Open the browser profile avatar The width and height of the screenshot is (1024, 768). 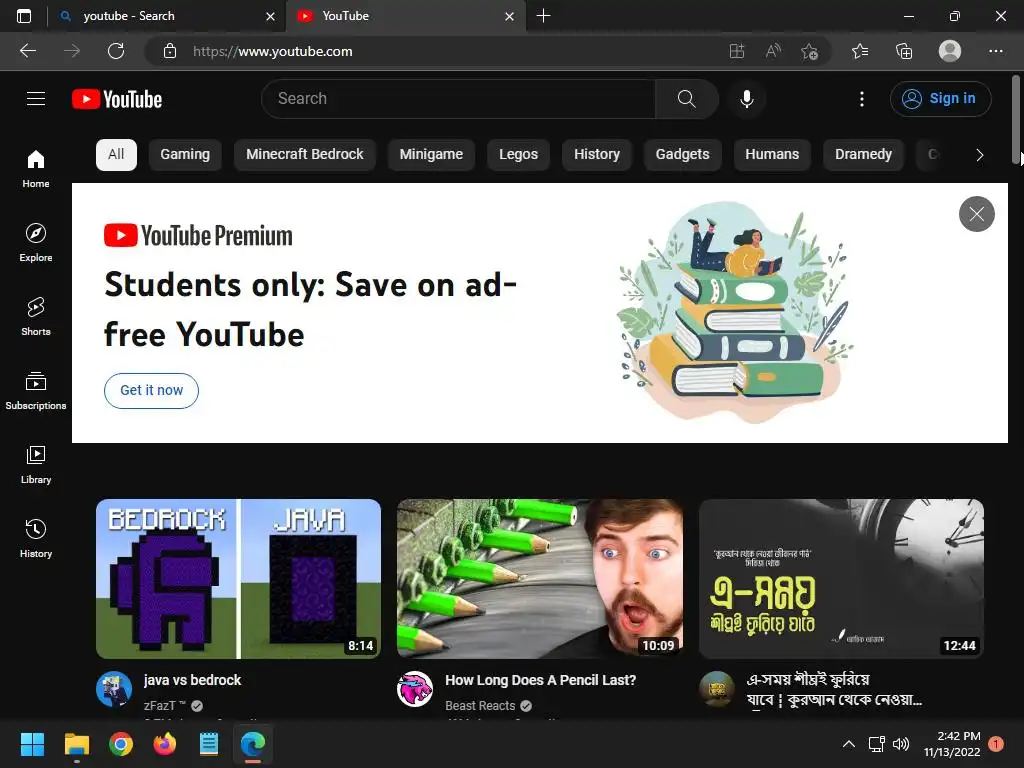pyautogui.click(x=950, y=51)
